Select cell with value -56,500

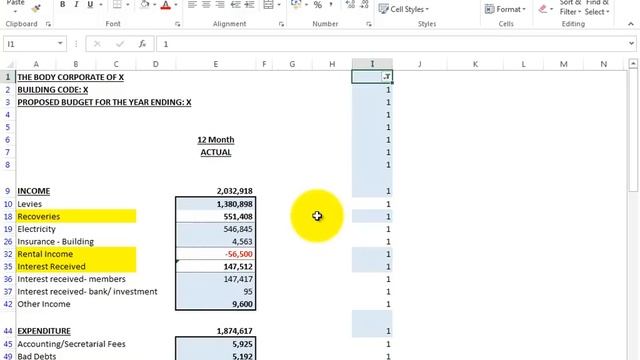pyautogui.click(x=216, y=254)
